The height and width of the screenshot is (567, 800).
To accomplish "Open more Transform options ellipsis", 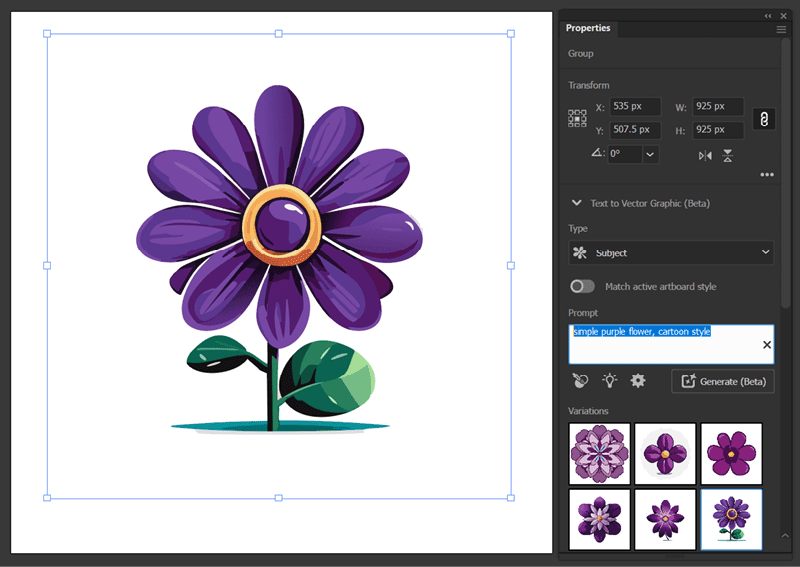I will pos(767,175).
